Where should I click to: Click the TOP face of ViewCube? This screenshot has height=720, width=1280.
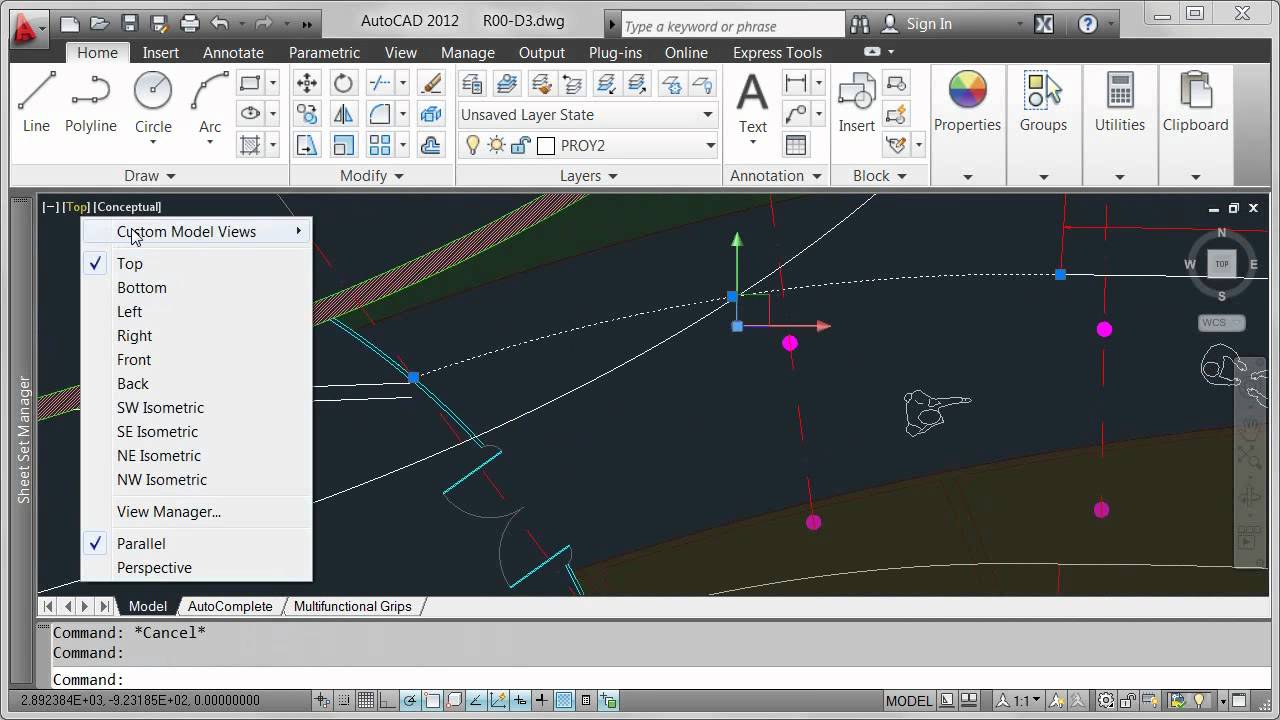(1221, 264)
